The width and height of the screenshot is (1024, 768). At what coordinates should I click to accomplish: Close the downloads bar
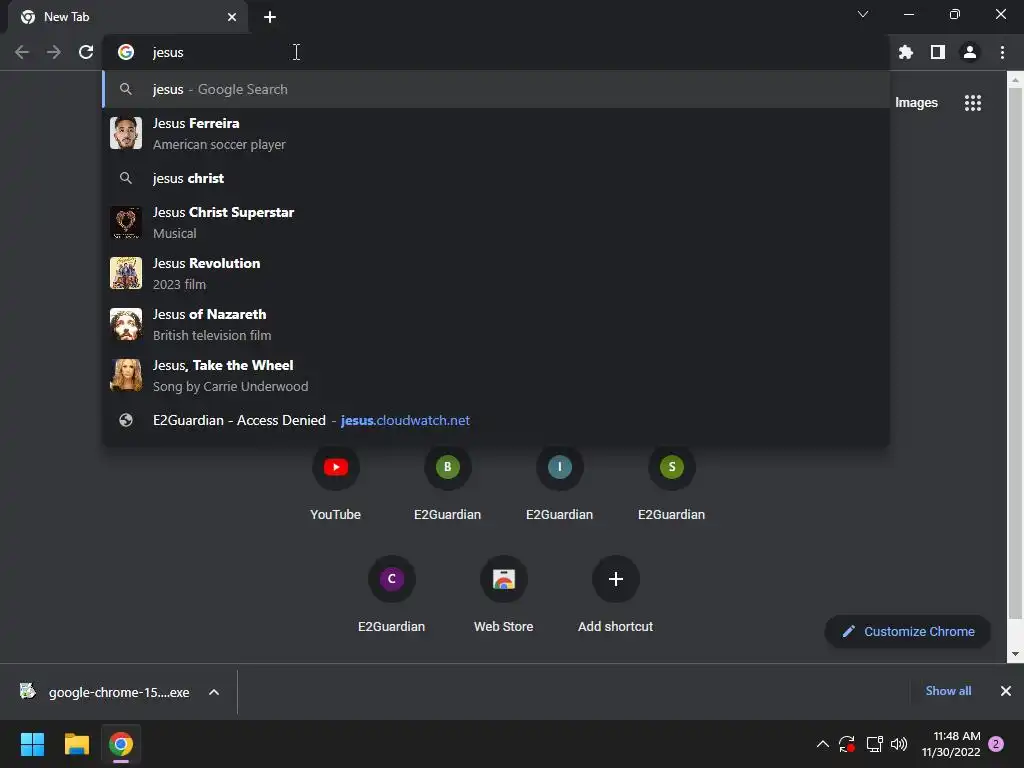tap(1006, 691)
